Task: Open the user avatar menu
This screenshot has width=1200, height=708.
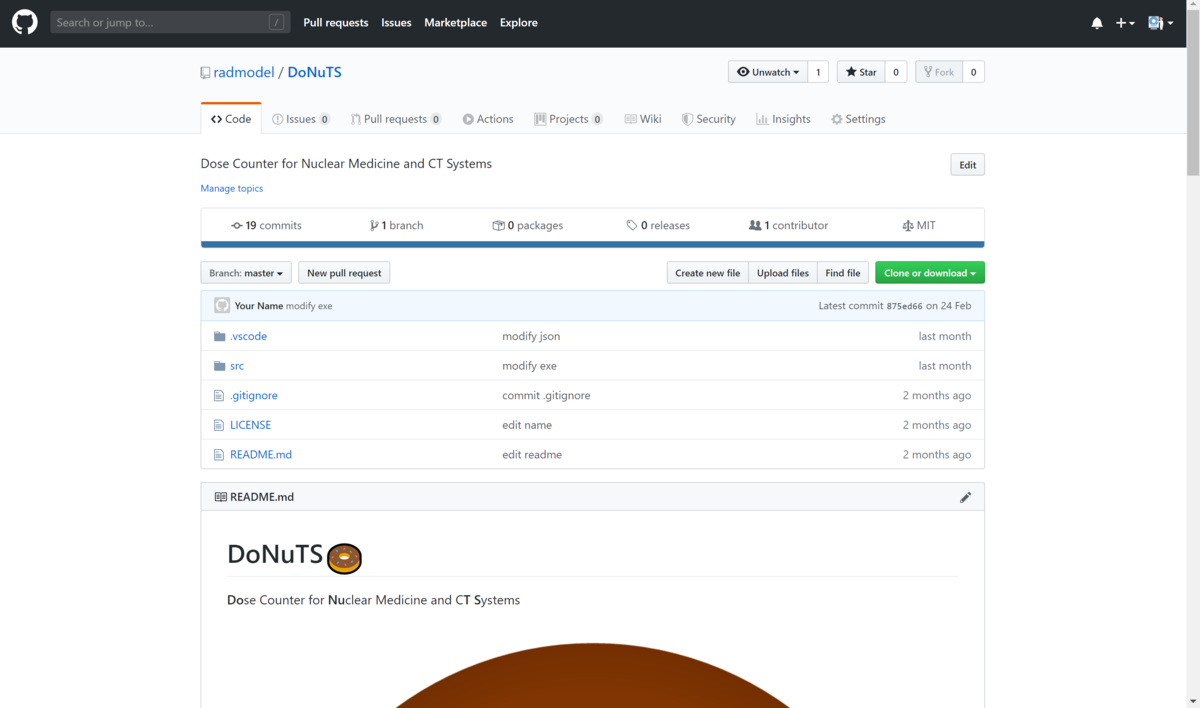Action: point(1161,23)
